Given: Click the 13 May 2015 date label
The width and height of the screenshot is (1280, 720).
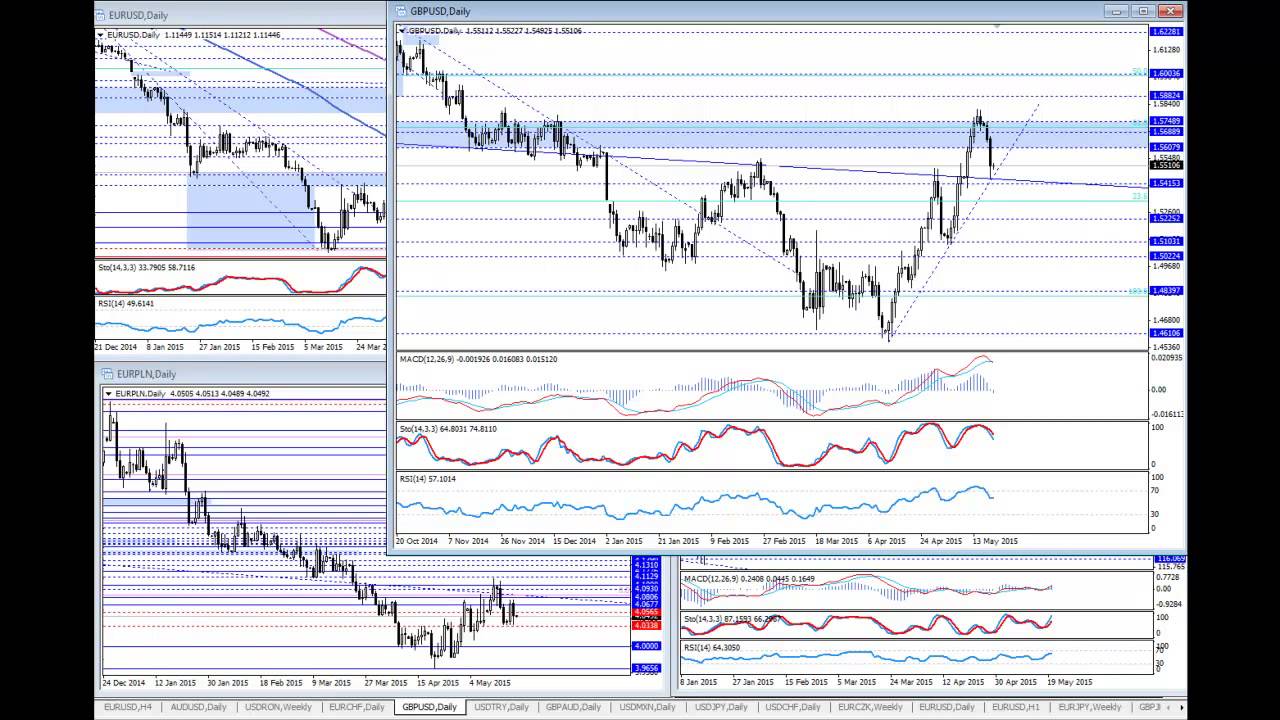Looking at the screenshot, I should 995,541.
